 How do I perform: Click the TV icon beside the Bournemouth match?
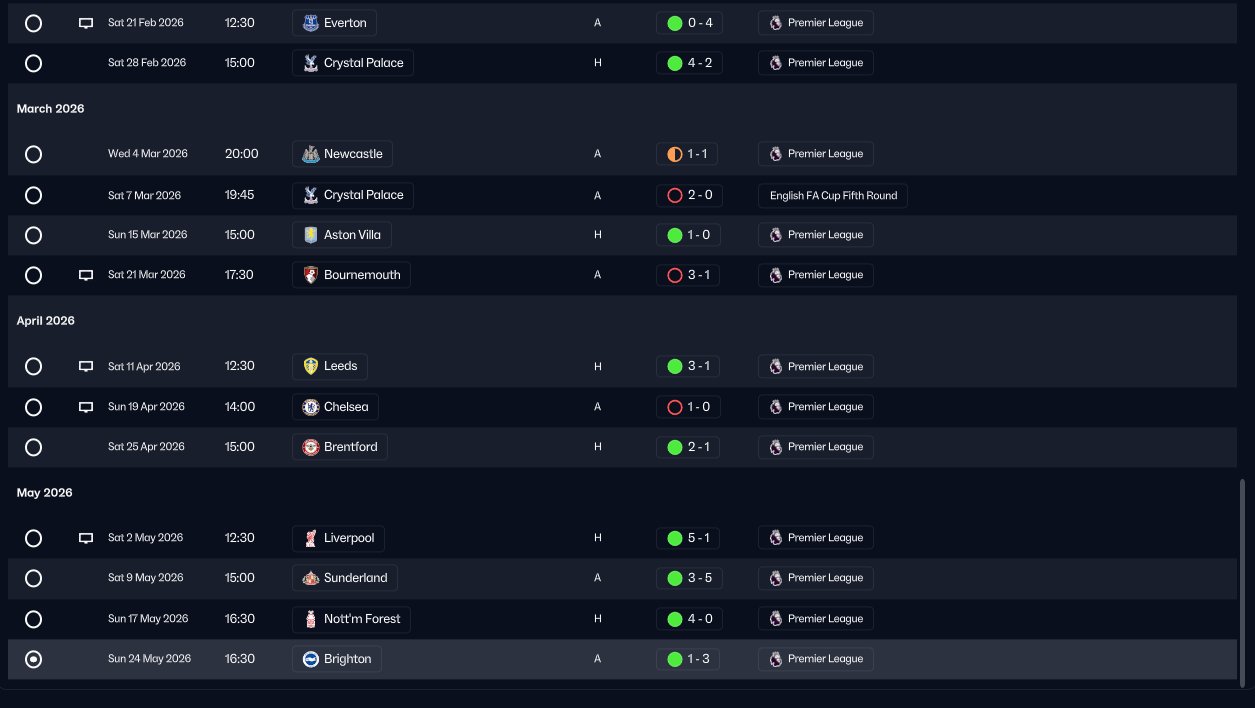pyautogui.click(x=86, y=275)
